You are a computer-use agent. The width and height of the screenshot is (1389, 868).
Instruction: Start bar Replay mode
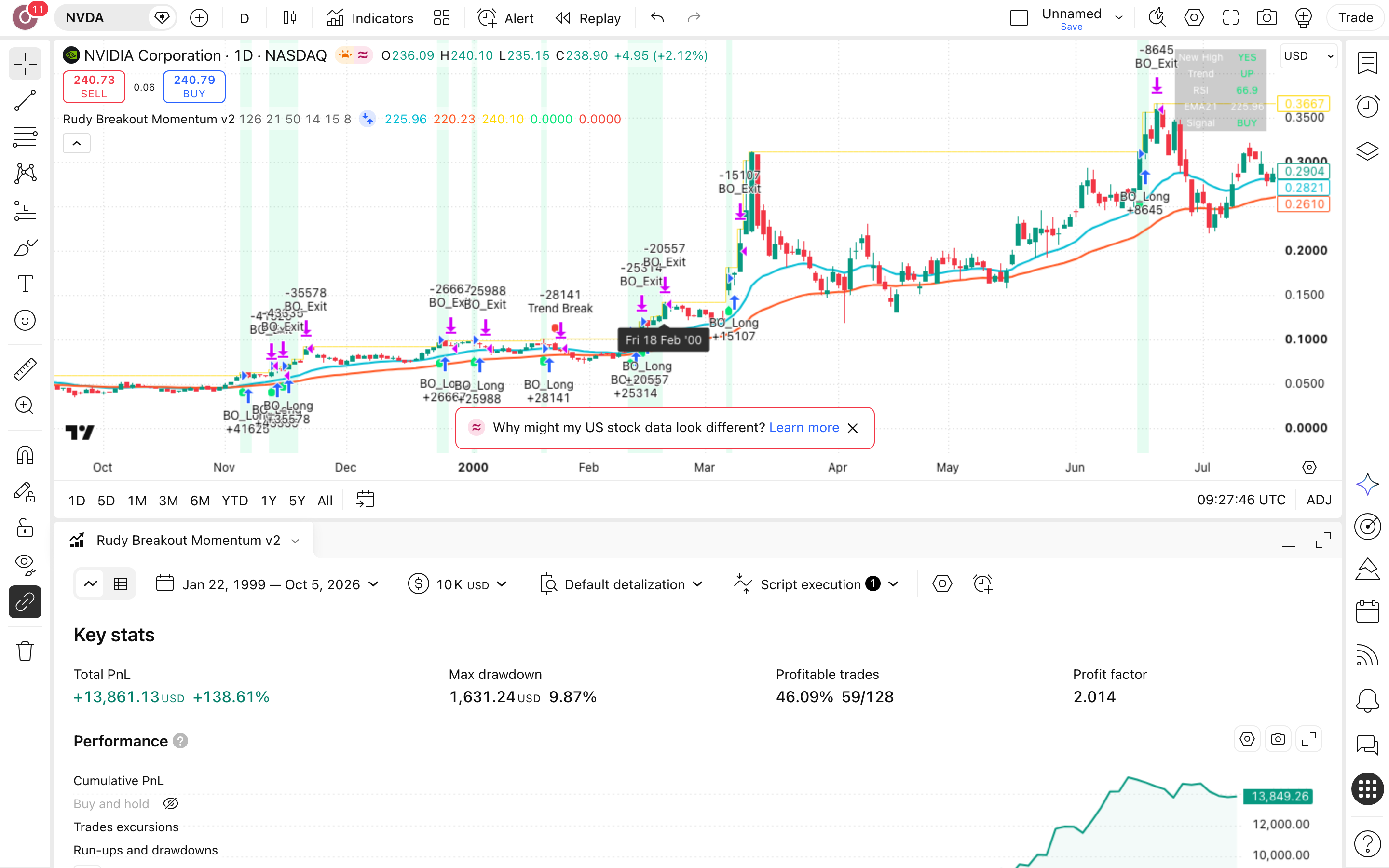pos(588,18)
